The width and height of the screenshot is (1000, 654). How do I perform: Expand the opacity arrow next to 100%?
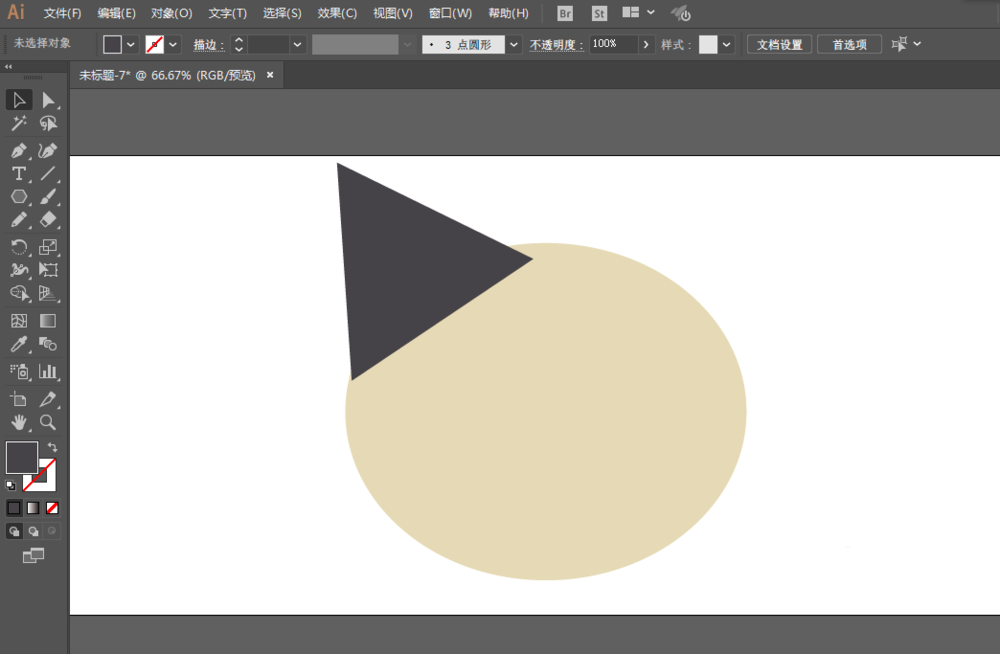646,45
